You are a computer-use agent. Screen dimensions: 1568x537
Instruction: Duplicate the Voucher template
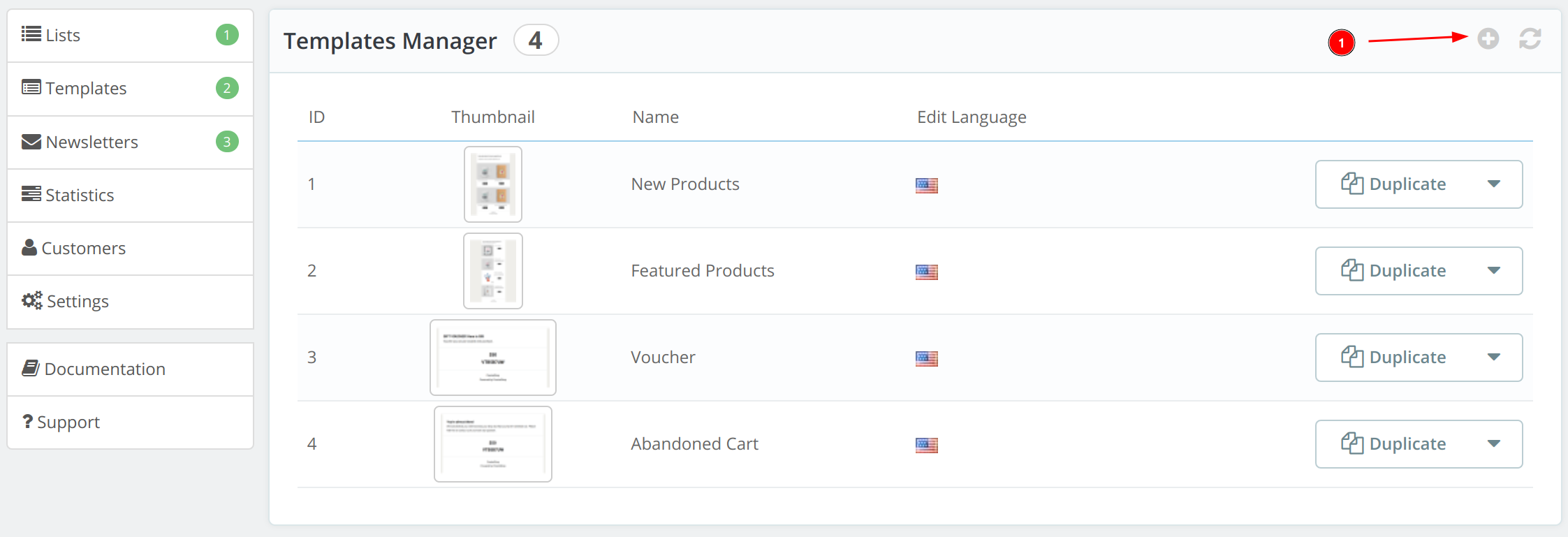tap(1393, 358)
